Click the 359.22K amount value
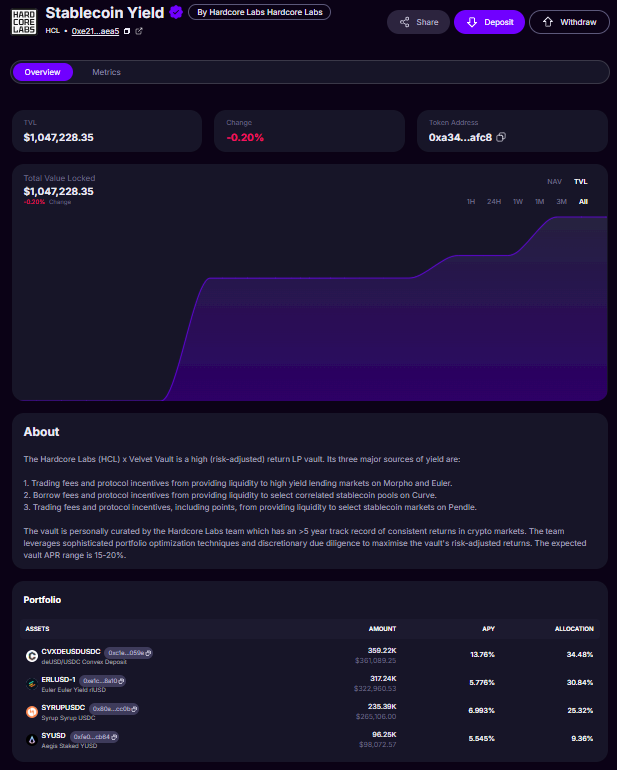 [x=382, y=651]
